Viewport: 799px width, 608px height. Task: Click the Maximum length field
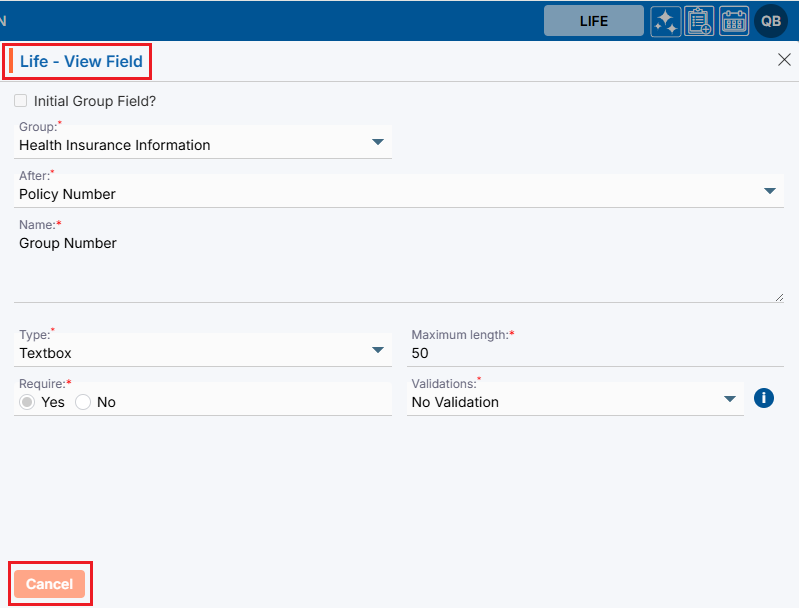coord(596,353)
